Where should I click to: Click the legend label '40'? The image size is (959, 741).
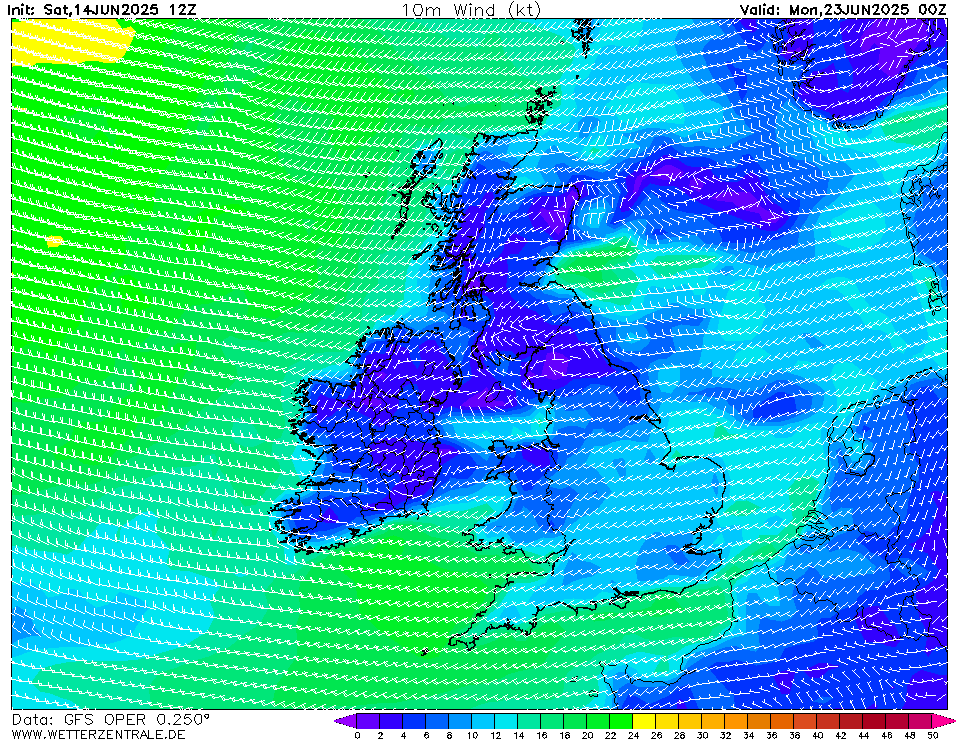point(818,735)
